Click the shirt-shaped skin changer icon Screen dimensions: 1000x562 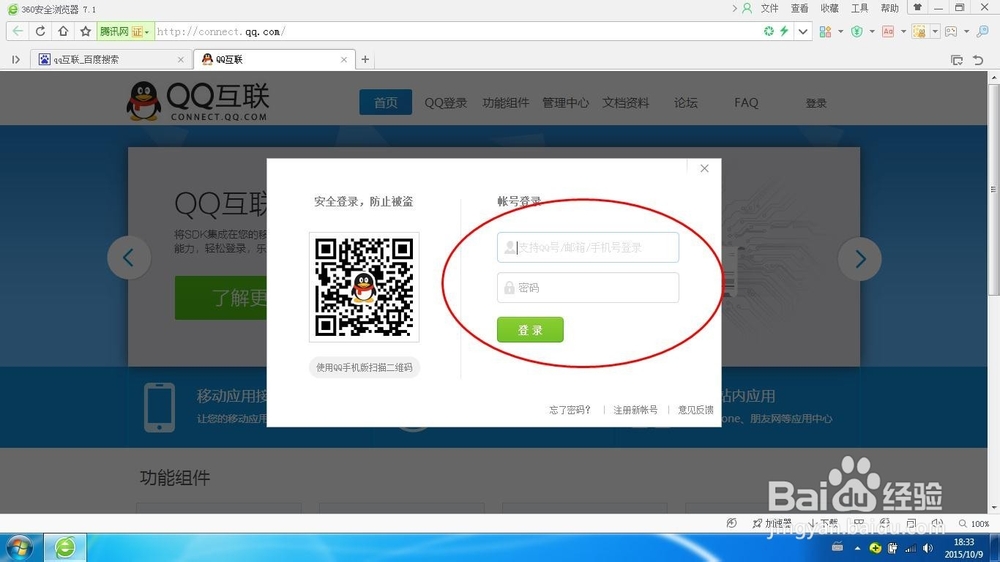pos(918,8)
